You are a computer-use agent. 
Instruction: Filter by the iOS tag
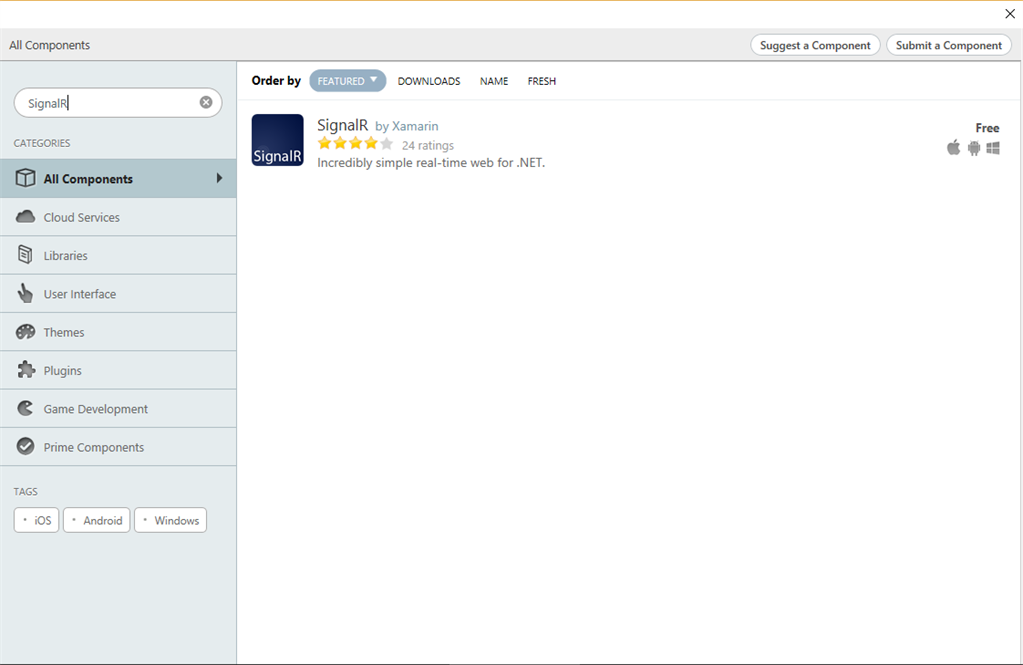click(x=37, y=520)
